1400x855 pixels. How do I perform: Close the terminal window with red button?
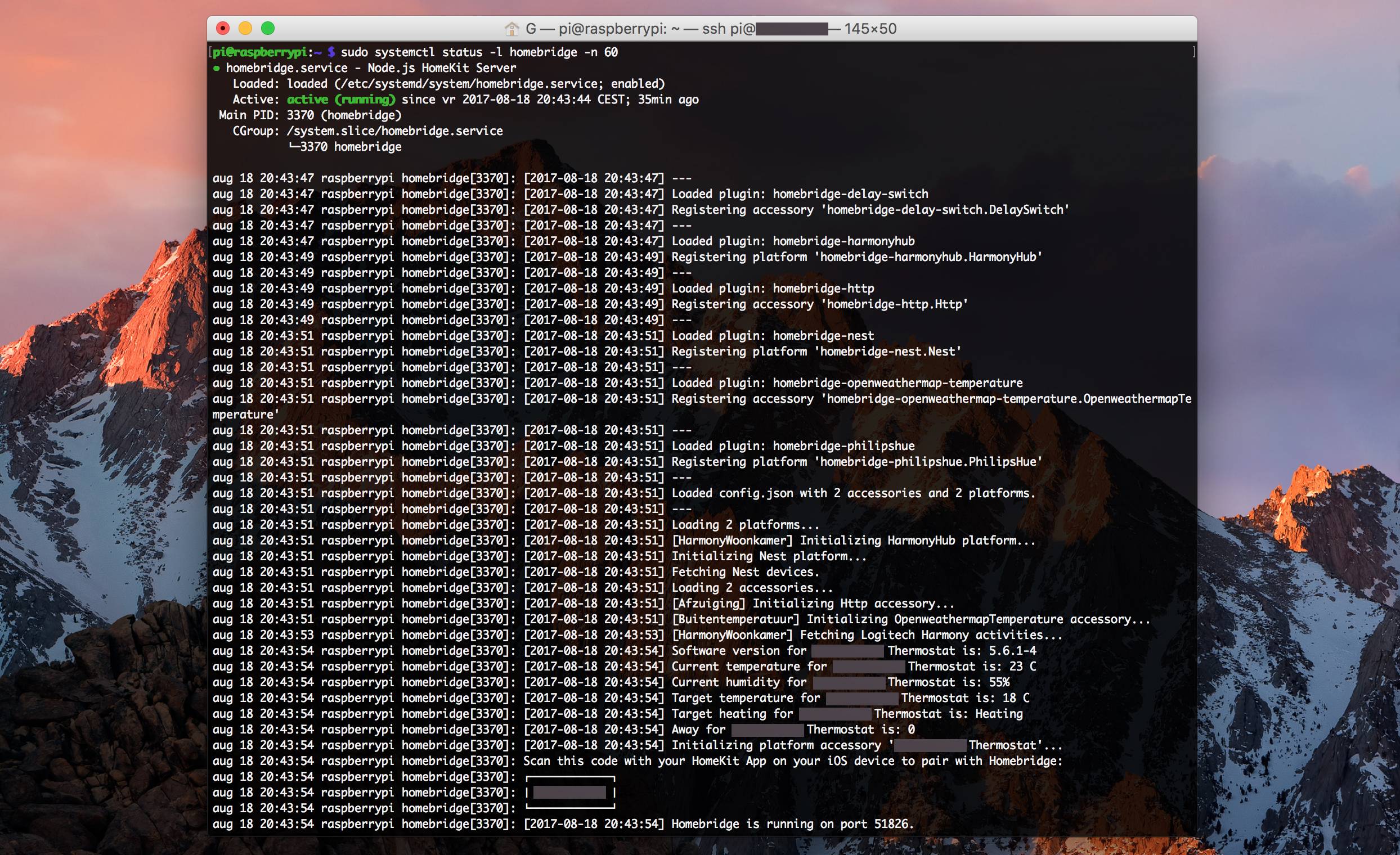pyautogui.click(x=223, y=28)
